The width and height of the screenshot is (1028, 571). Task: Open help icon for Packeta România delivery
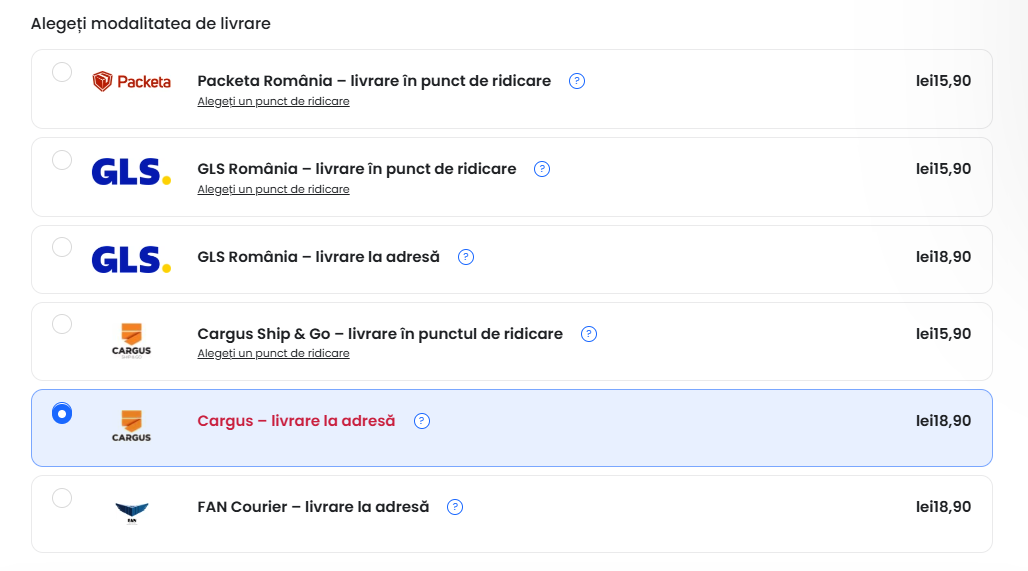(x=577, y=81)
